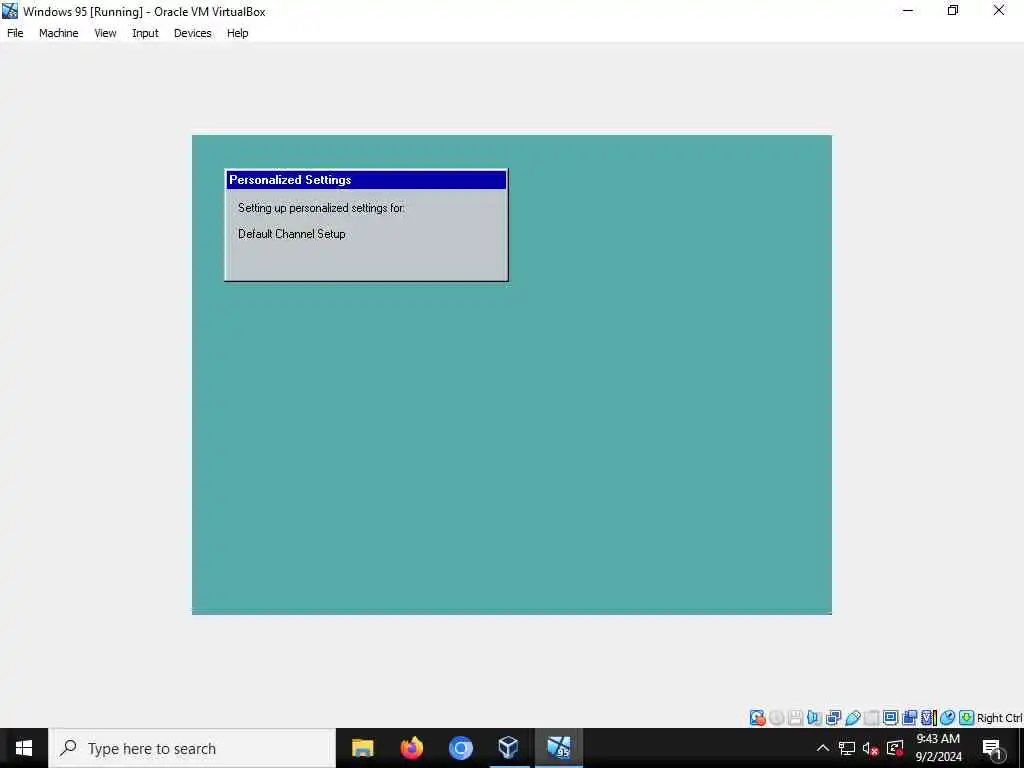Click the greyed shared folders indicator icon
Image resolution: width=1024 pixels, height=768 pixels.
tap(871, 718)
